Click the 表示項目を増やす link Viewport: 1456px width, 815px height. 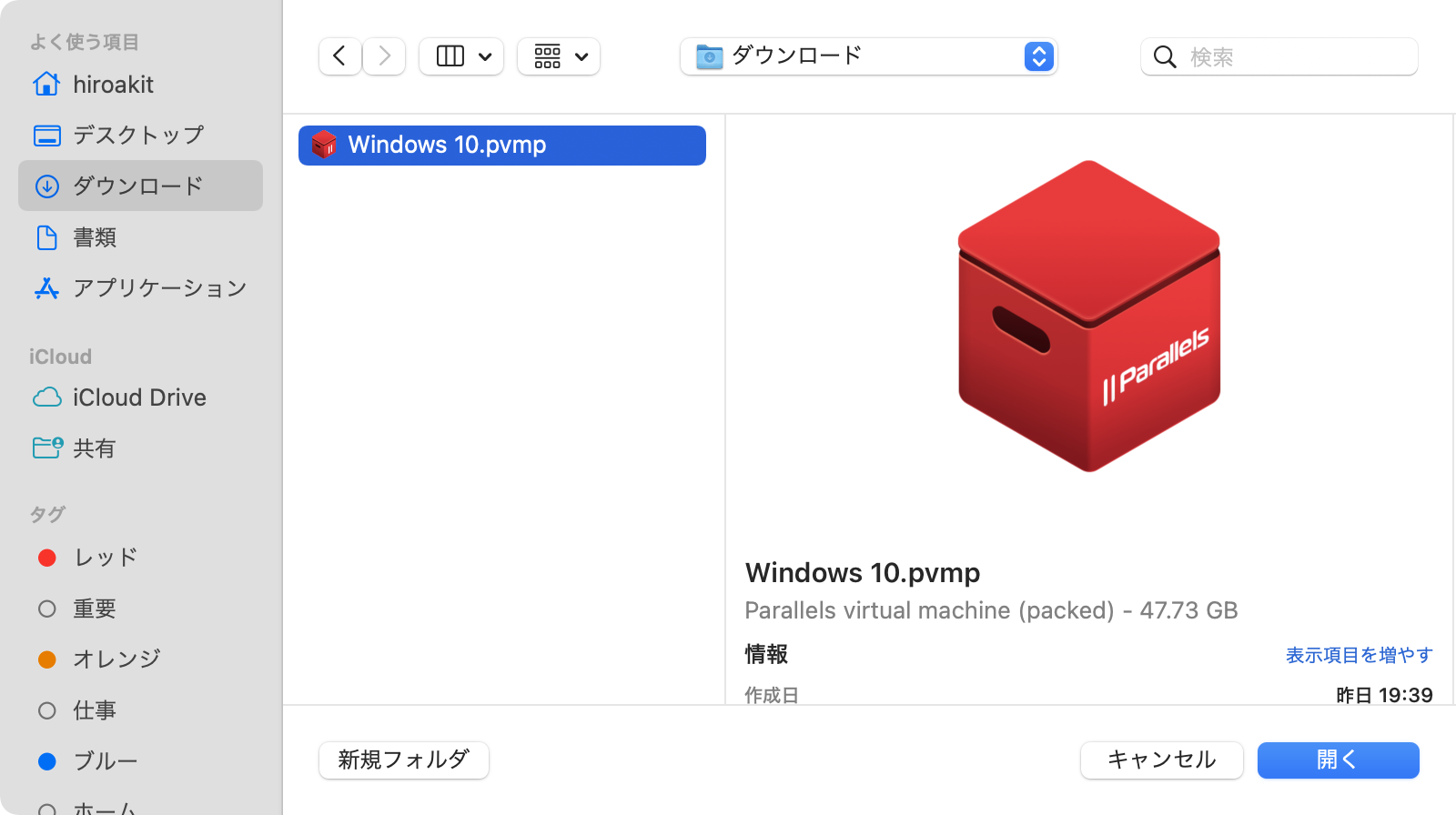(1359, 655)
